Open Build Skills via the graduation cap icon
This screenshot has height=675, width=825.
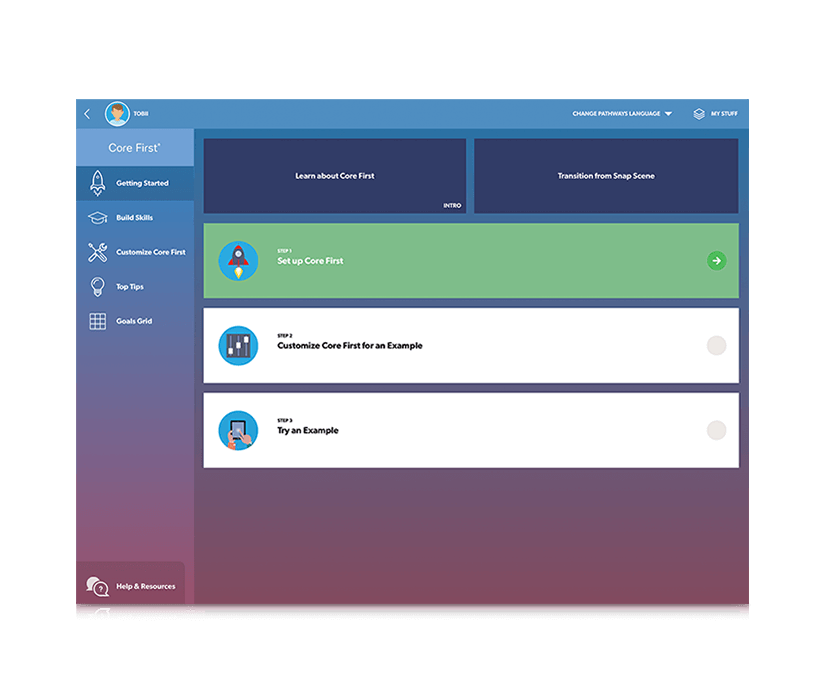(97, 217)
